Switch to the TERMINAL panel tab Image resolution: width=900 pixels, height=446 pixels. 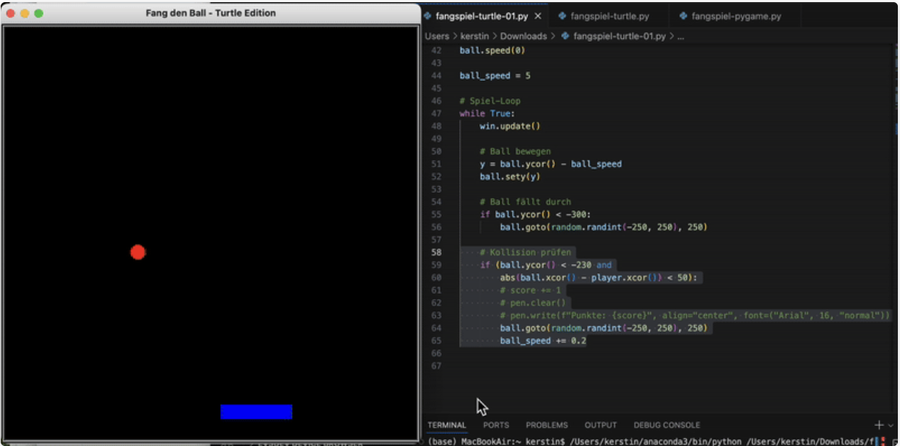pyautogui.click(x=447, y=425)
